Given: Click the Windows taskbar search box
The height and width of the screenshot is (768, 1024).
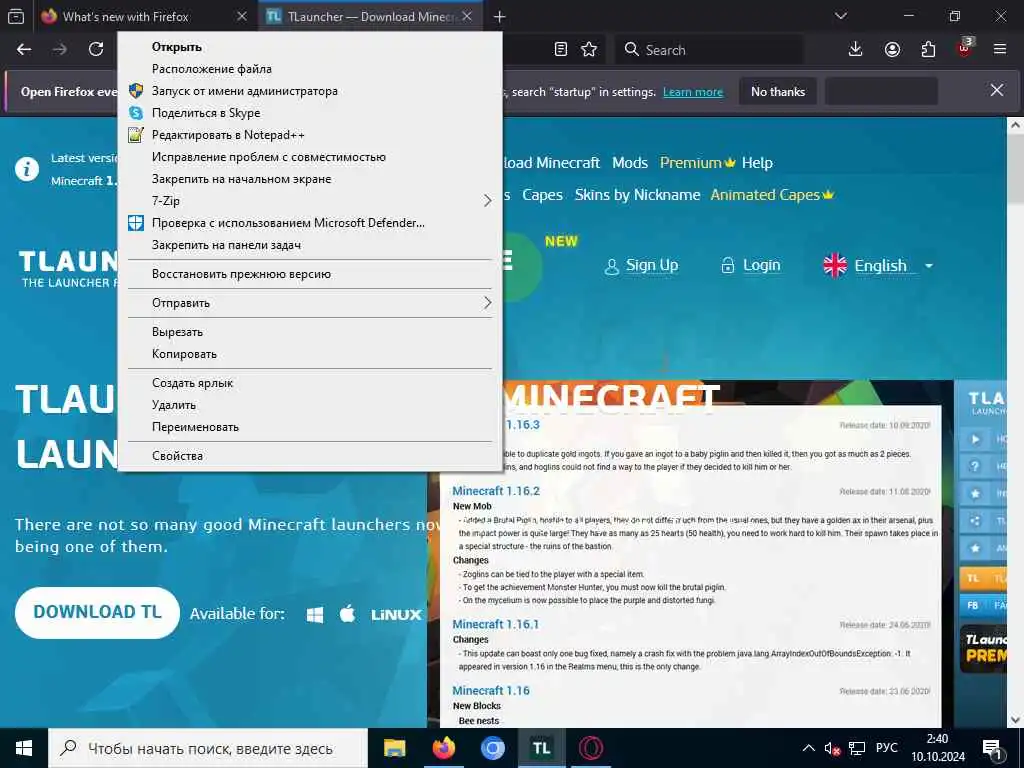Looking at the screenshot, I should click(208, 748).
